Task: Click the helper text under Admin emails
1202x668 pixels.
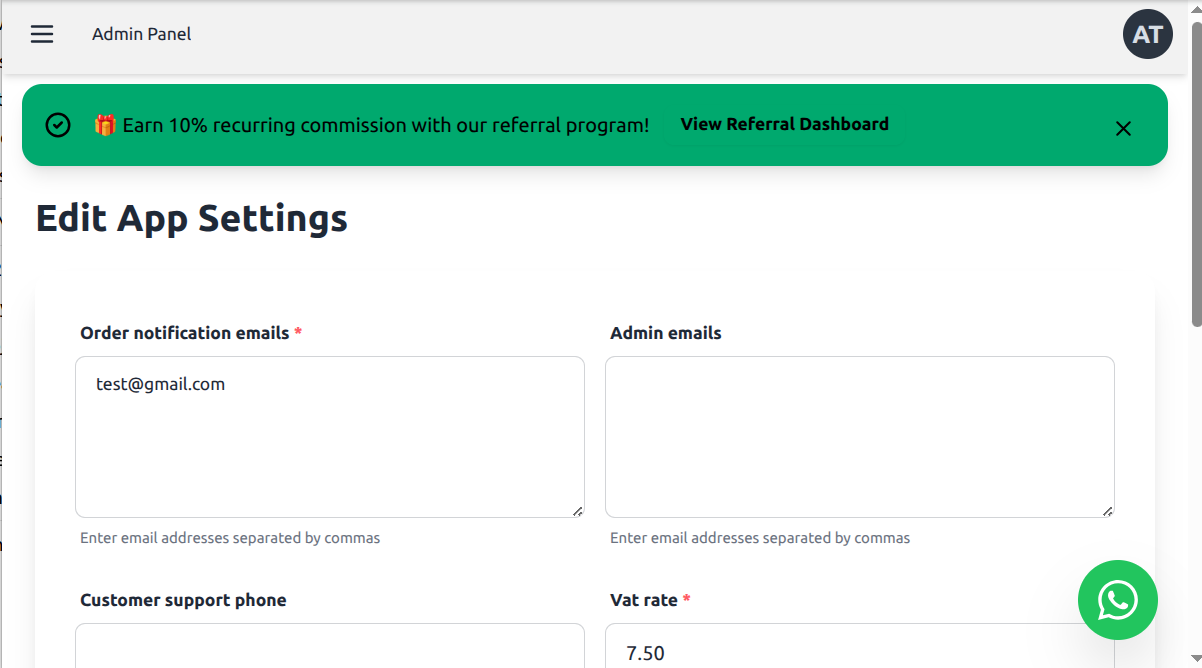Action: tap(760, 538)
